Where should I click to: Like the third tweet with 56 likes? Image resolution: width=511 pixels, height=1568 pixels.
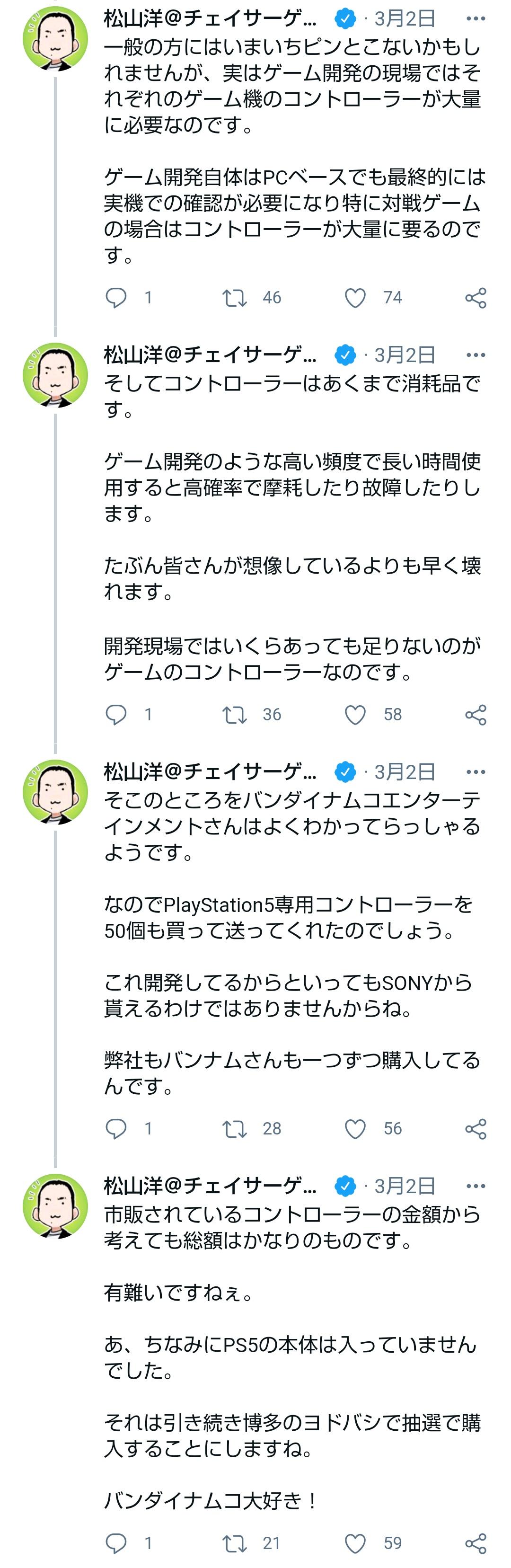[355, 1129]
